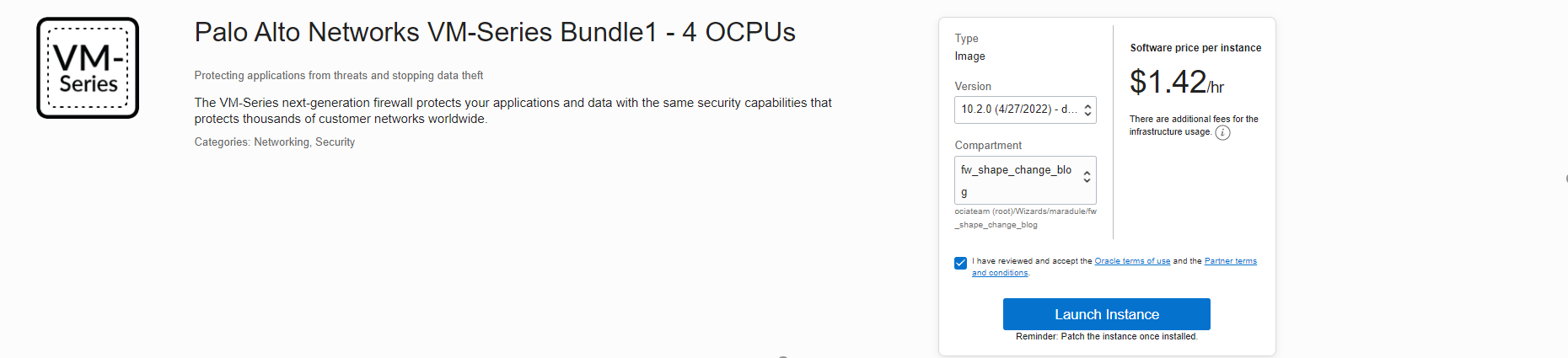
Task: Uncheck the terms acceptance checkbox
Action: pyautogui.click(x=960, y=263)
